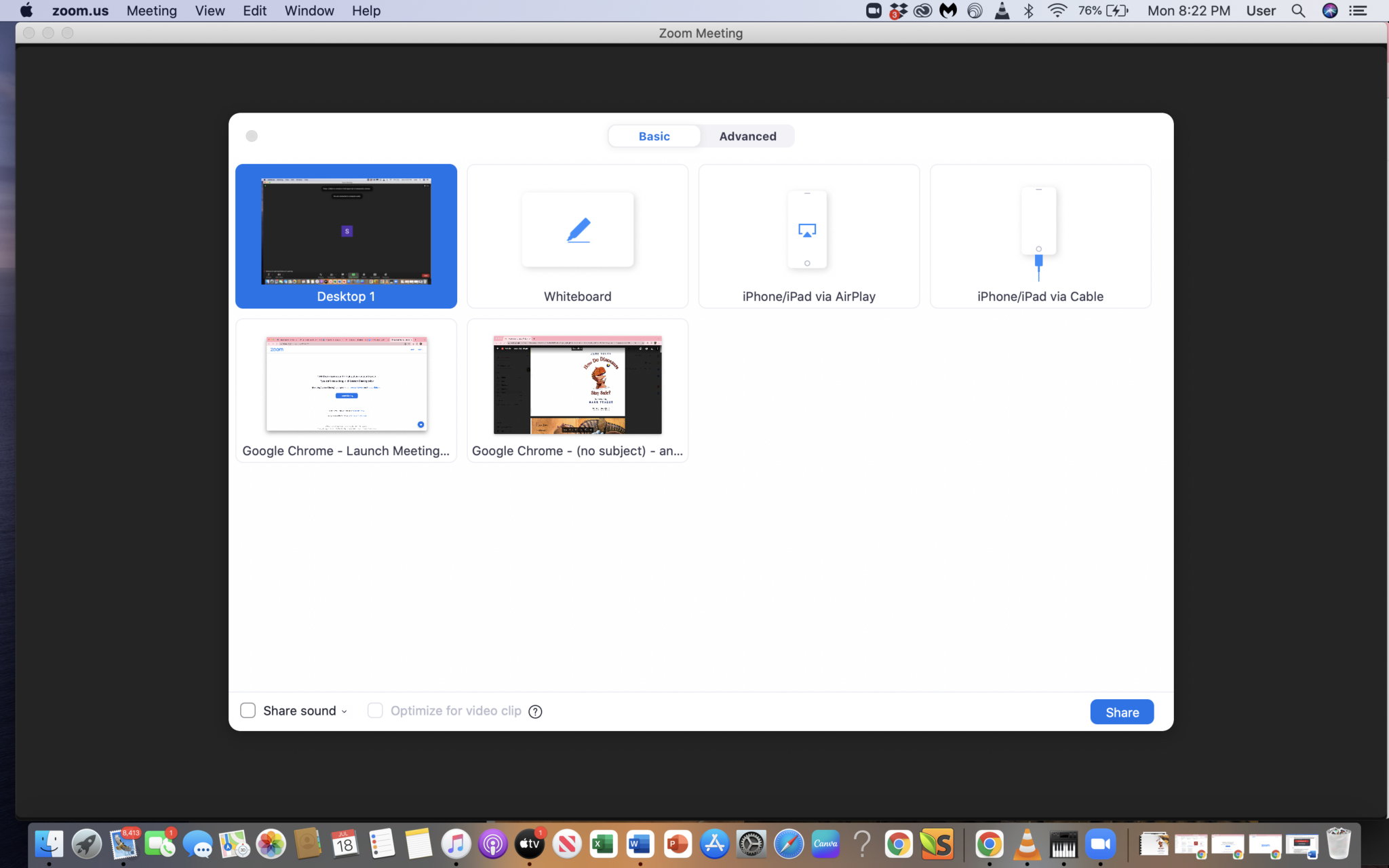Open the Bluetooth status menu
The width and height of the screenshot is (1389, 868).
pyautogui.click(x=1028, y=10)
